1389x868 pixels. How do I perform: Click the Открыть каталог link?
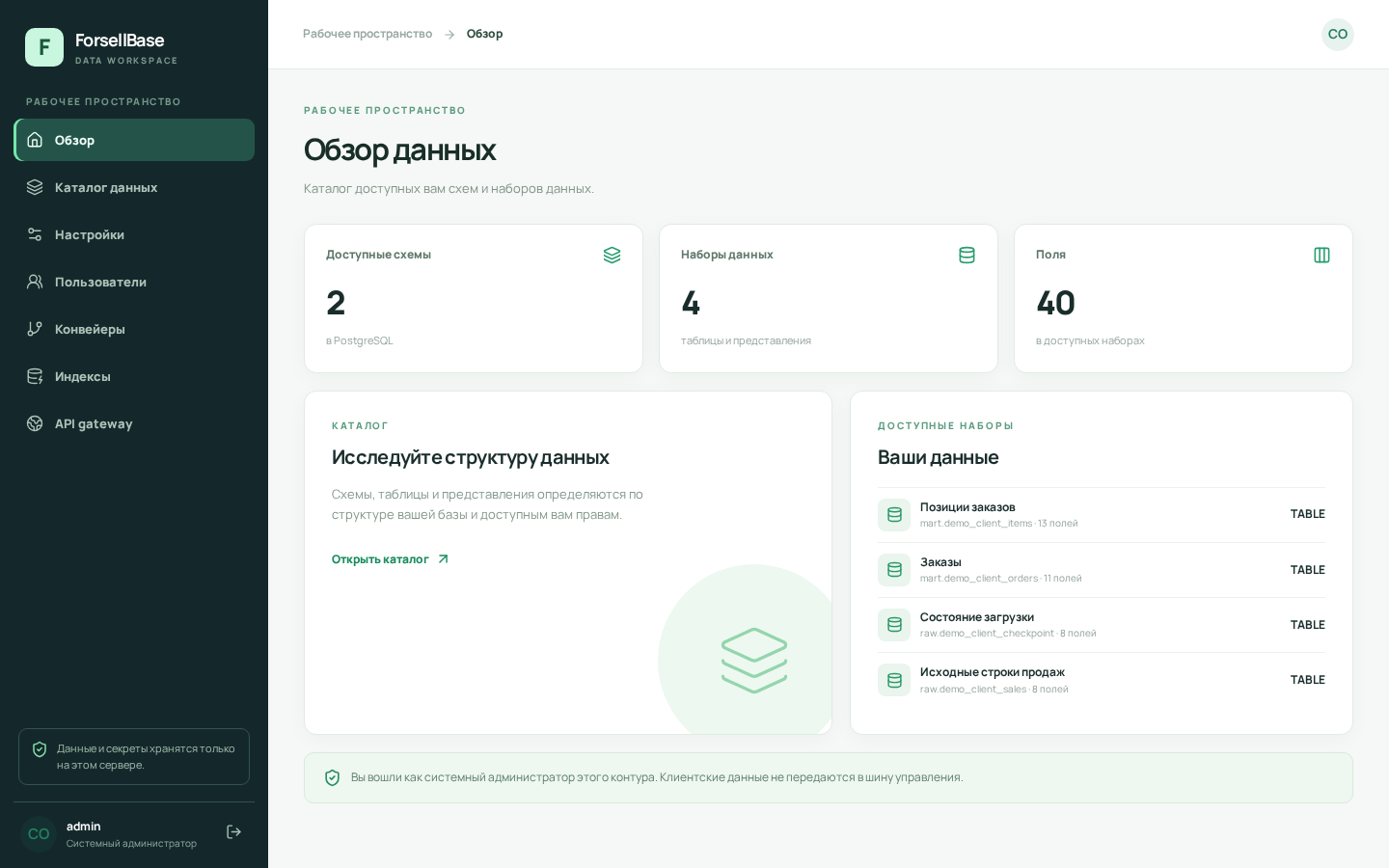pyautogui.click(x=391, y=559)
